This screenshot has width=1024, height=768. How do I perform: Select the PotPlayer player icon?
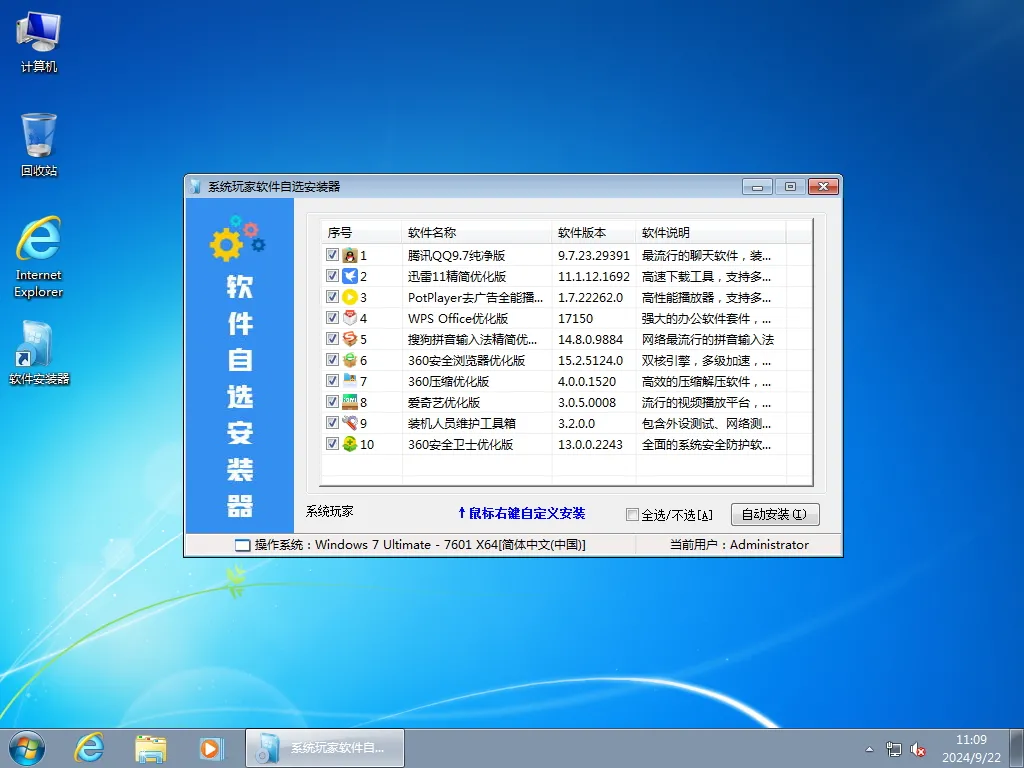coord(350,297)
